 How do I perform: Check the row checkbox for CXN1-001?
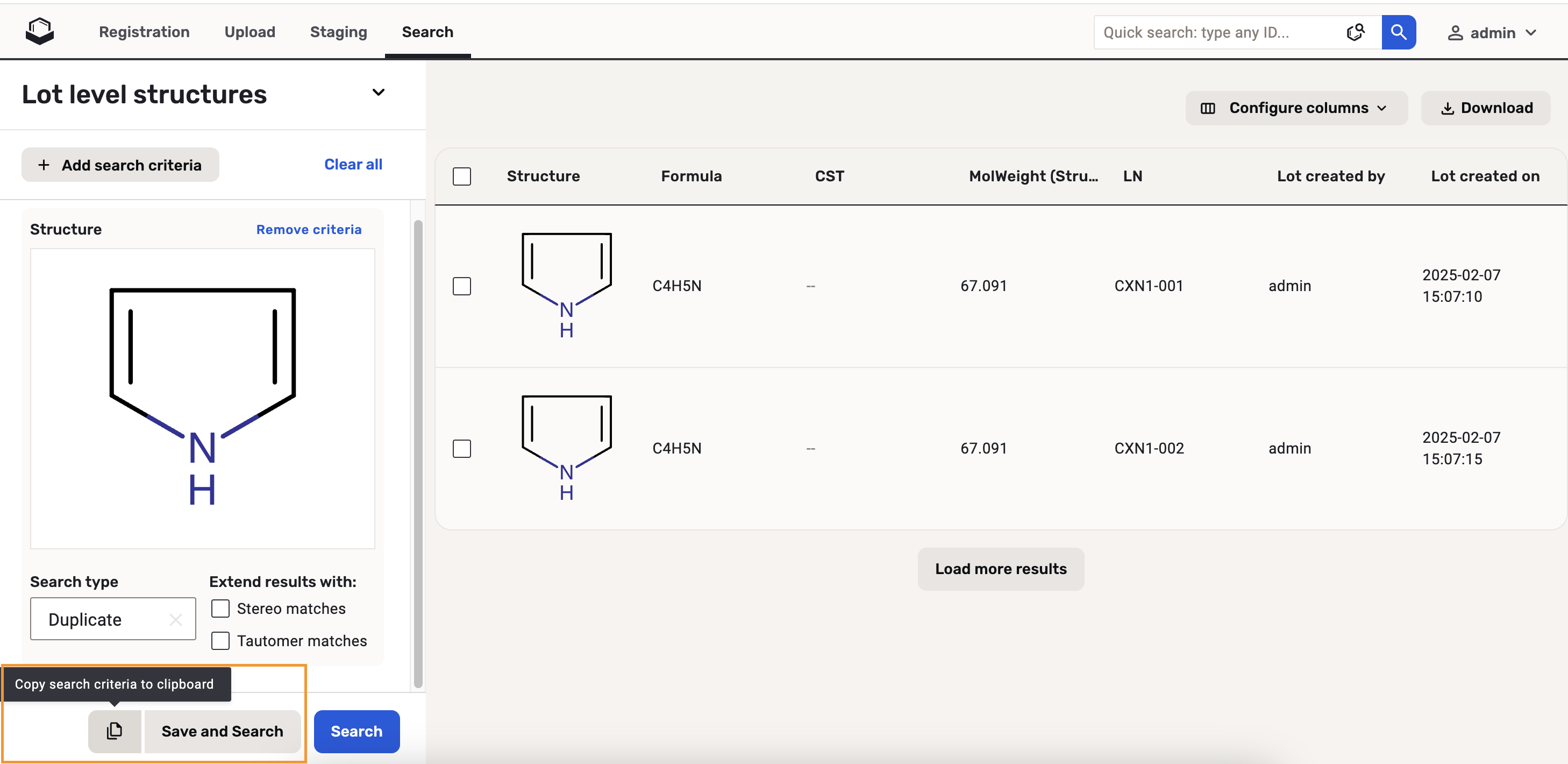coord(461,286)
